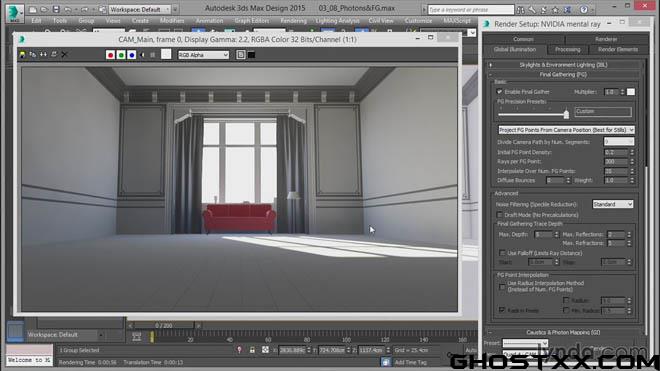Click the FG Precision Presets slider handle
Screen dimensions: 660x371
click(x=566, y=114)
